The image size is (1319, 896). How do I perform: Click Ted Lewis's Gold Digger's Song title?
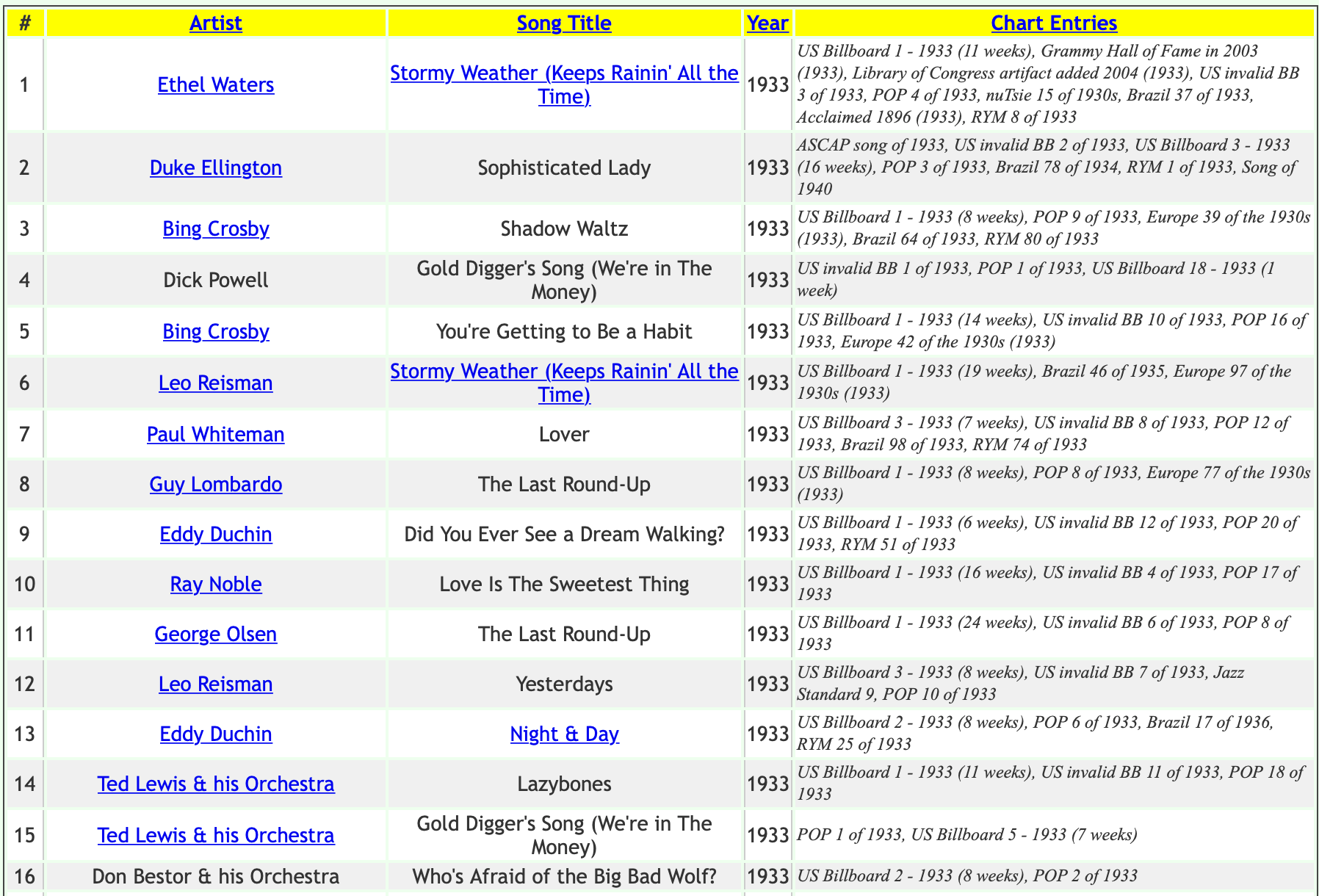coord(564,835)
